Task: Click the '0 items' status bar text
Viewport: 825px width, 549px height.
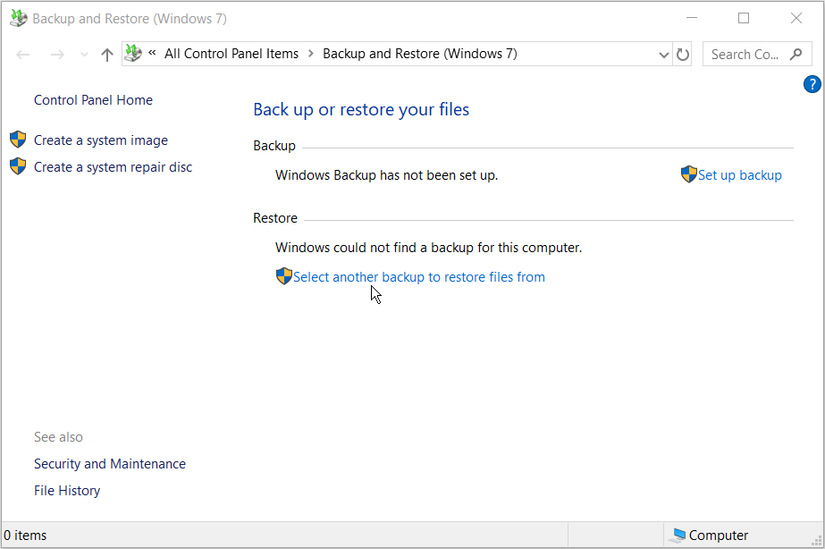Action: pyautogui.click(x=25, y=535)
